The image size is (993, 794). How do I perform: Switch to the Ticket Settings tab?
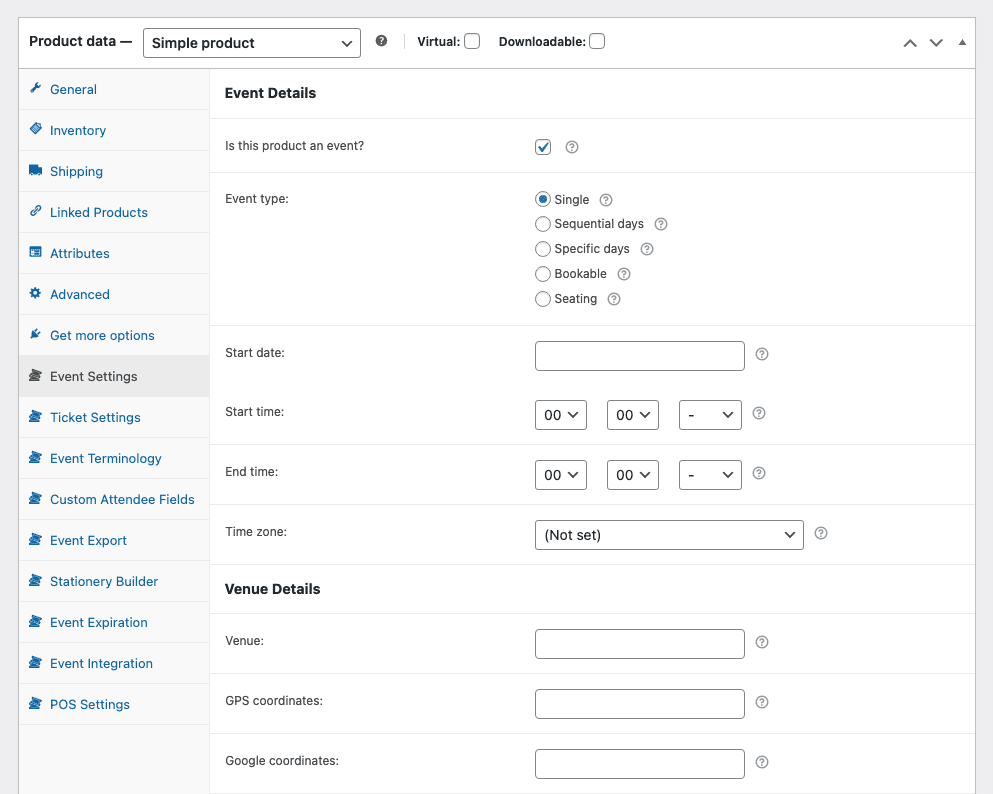click(x=95, y=417)
